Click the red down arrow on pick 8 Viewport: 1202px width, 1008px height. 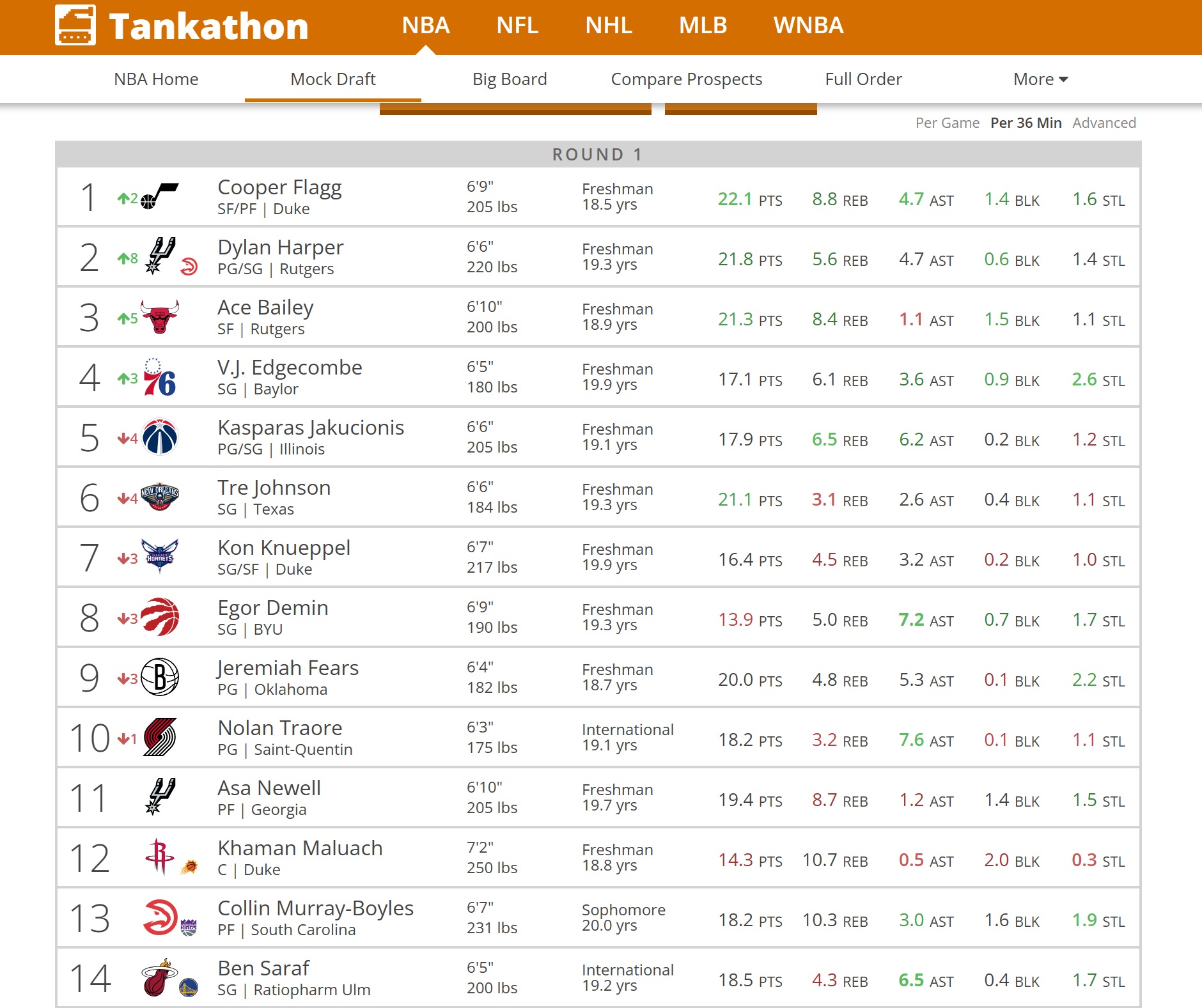123,619
